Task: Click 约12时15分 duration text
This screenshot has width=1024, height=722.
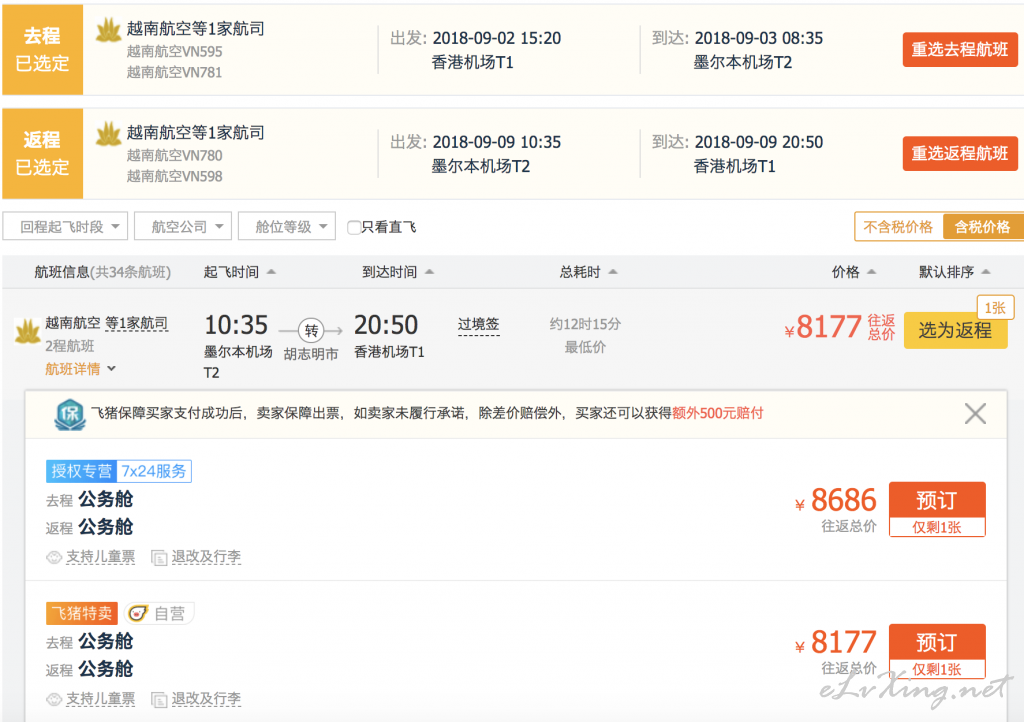Action: (x=585, y=324)
